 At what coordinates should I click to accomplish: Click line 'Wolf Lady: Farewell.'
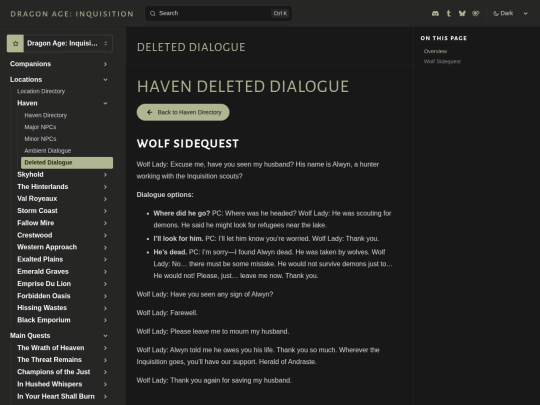pyautogui.click(x=167, y=313)
